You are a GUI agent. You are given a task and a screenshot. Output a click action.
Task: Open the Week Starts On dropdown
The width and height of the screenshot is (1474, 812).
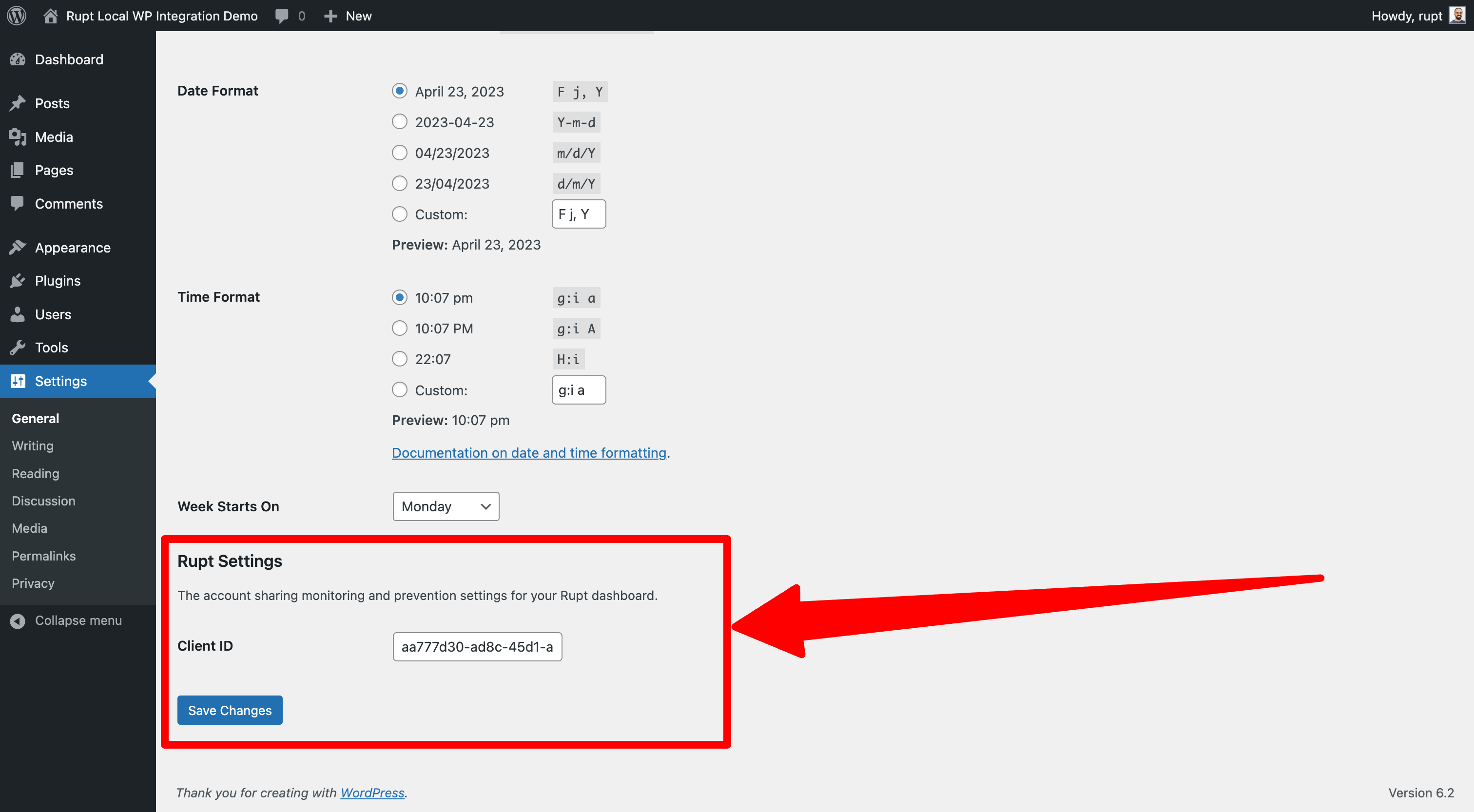[445, 506]
